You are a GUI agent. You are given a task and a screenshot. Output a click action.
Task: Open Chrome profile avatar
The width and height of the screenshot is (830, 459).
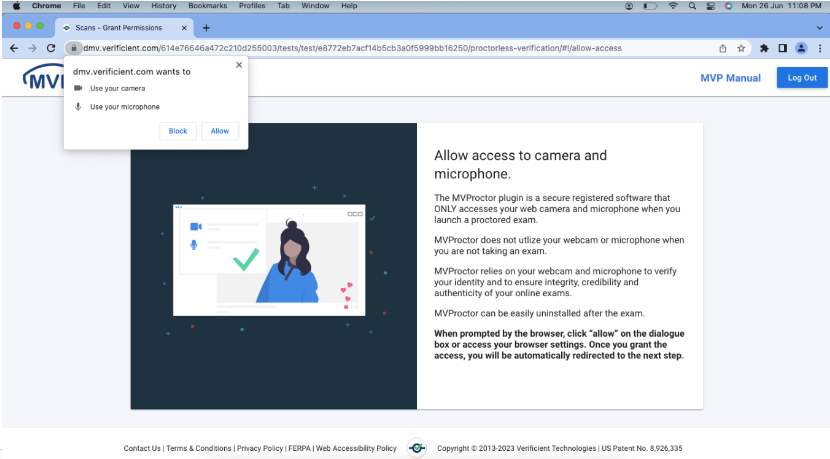coord(801,48)
